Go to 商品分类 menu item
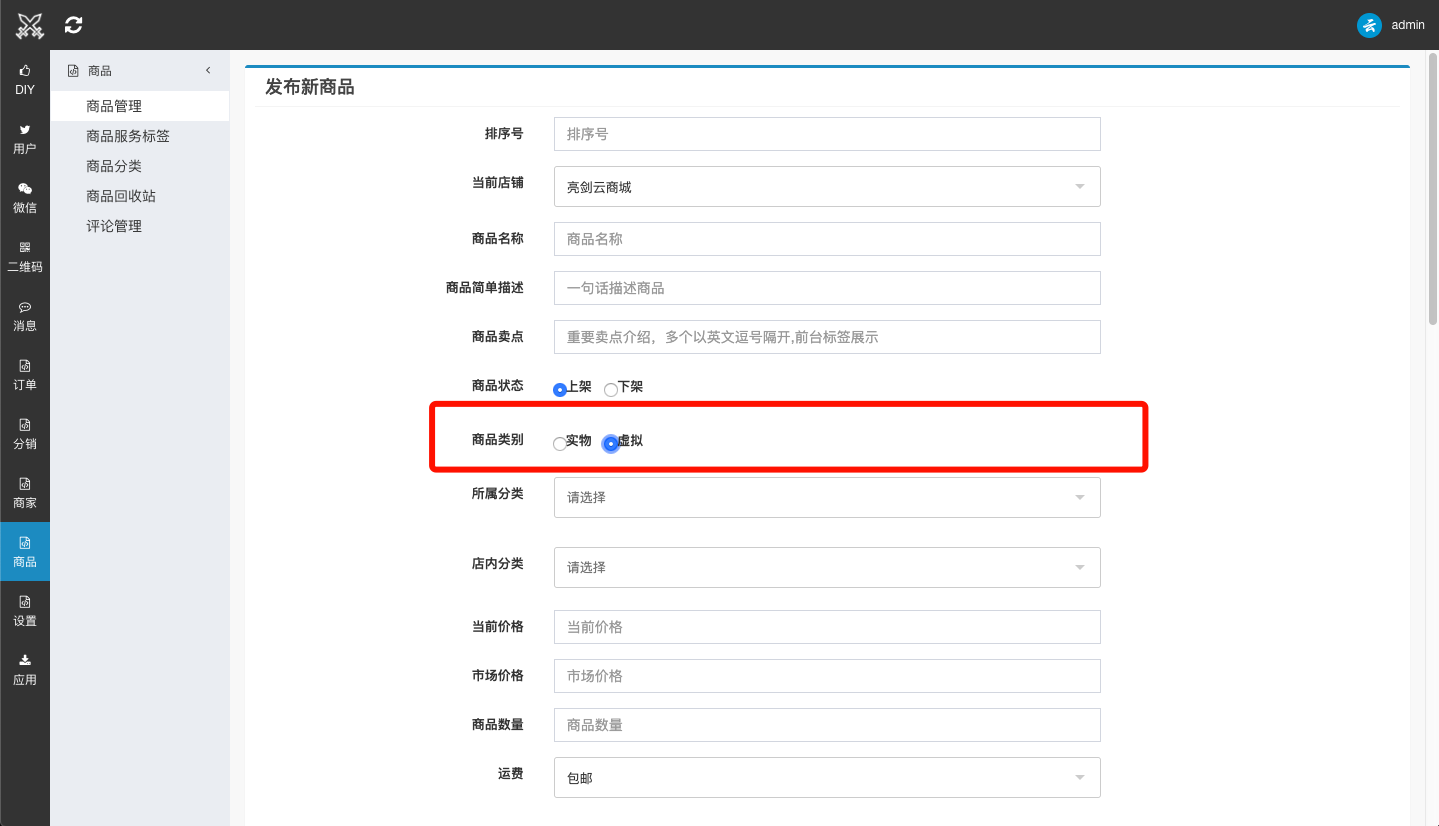 140,166
